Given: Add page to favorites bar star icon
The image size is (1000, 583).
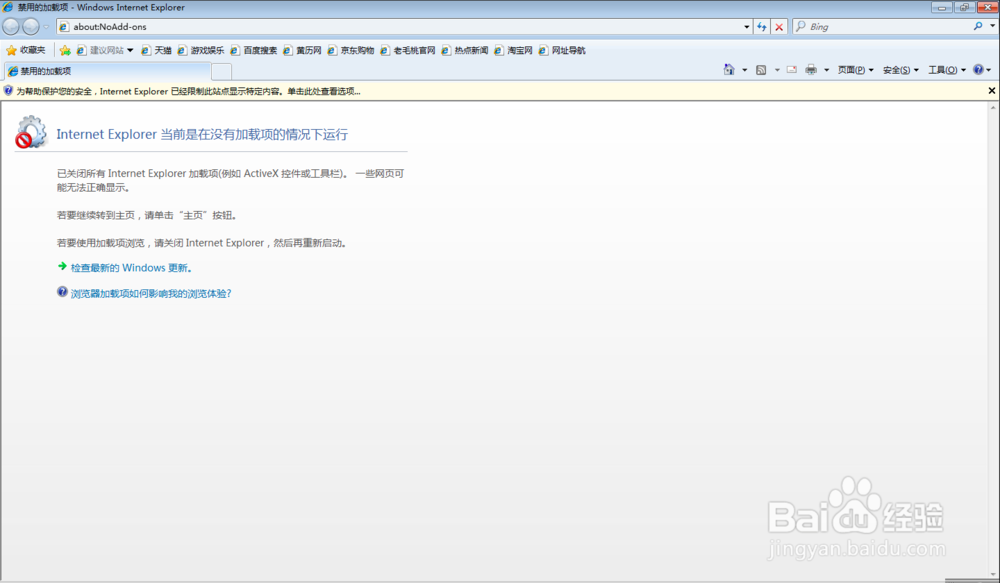Looking at the screenshot, I should pyautogui.click(x=65, y=50).
